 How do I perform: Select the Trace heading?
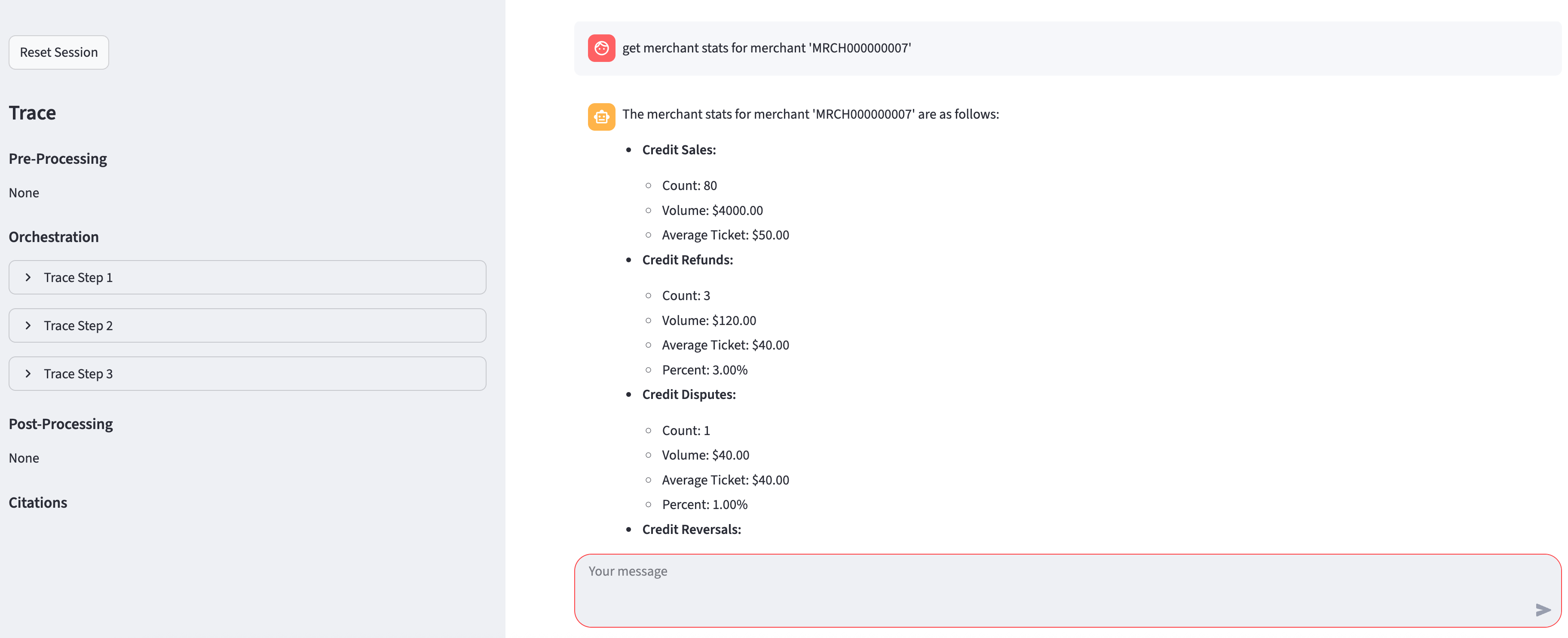click(x=32, y=113)
